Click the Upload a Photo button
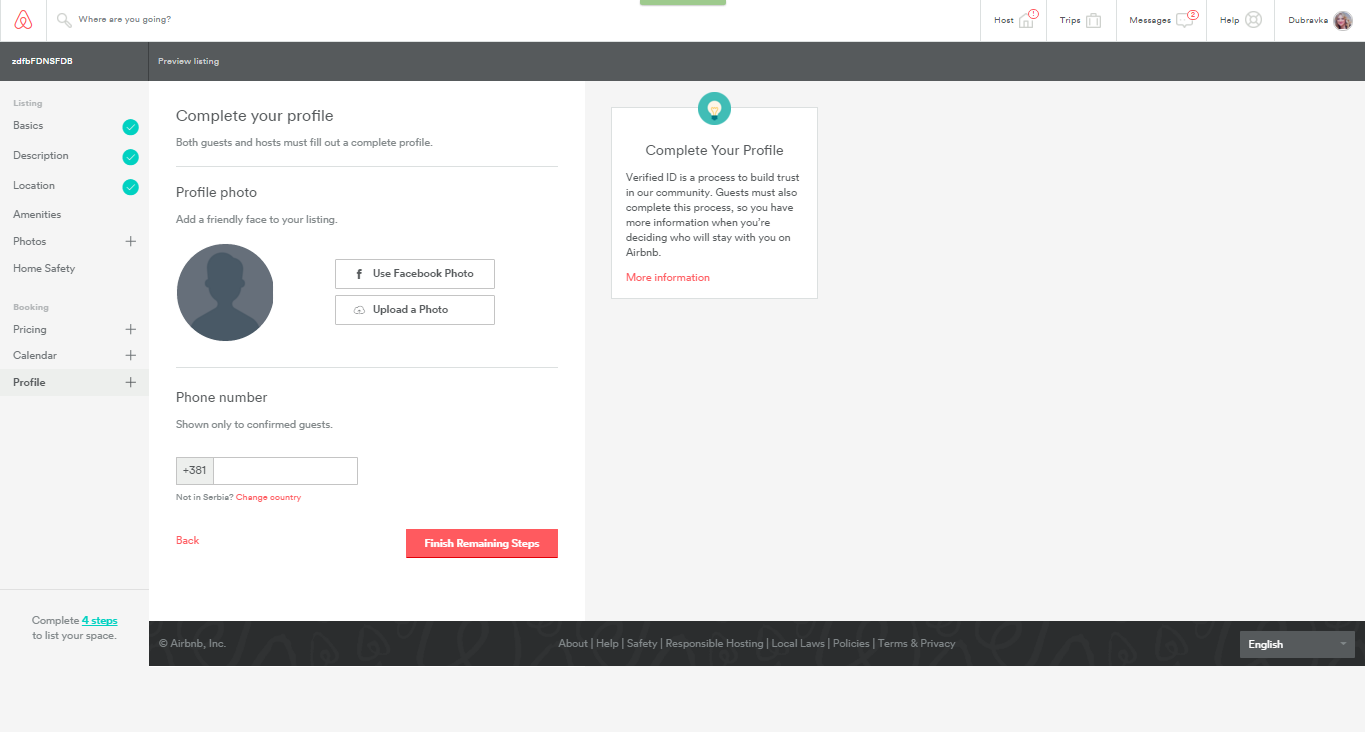The image size is (1365, 732). click(414, 310)
